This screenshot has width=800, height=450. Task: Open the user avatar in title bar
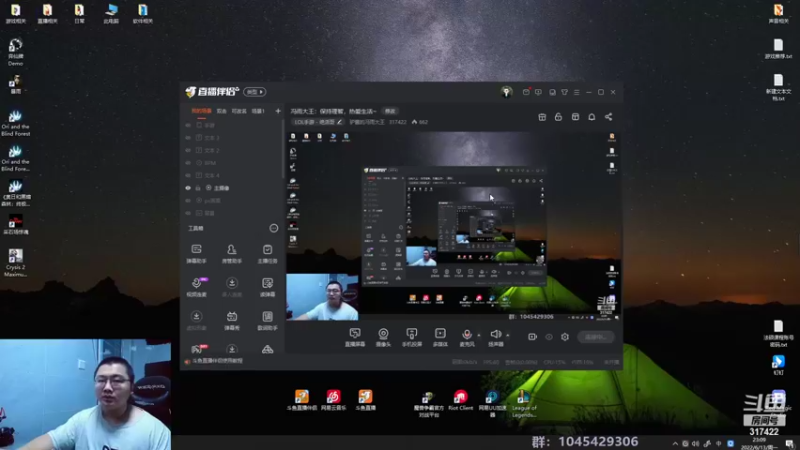[x=506, y=92]
